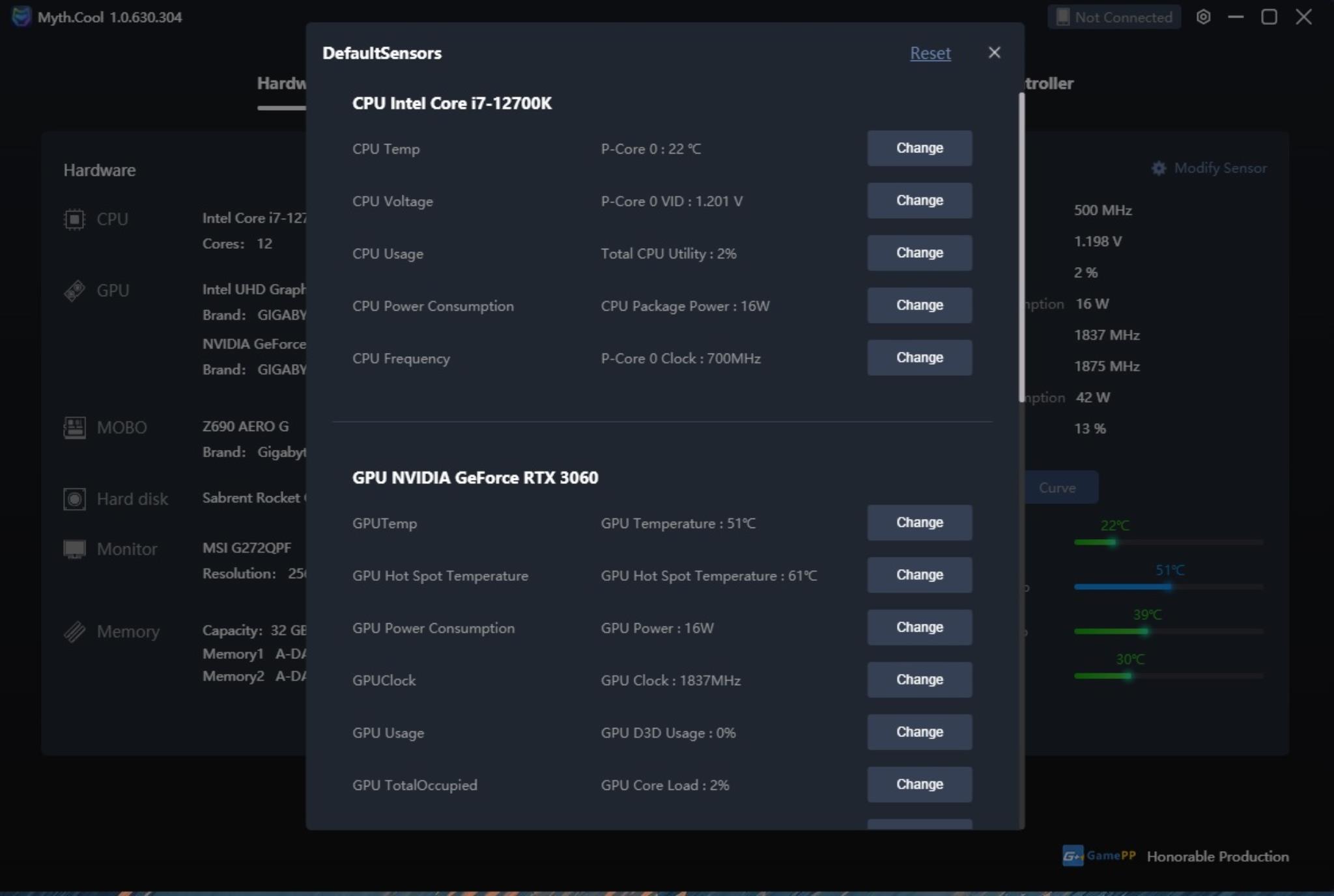The image size is (1334, 896).
Task: Open settings via the hexagon gear icon
Action: (1203, 17)
